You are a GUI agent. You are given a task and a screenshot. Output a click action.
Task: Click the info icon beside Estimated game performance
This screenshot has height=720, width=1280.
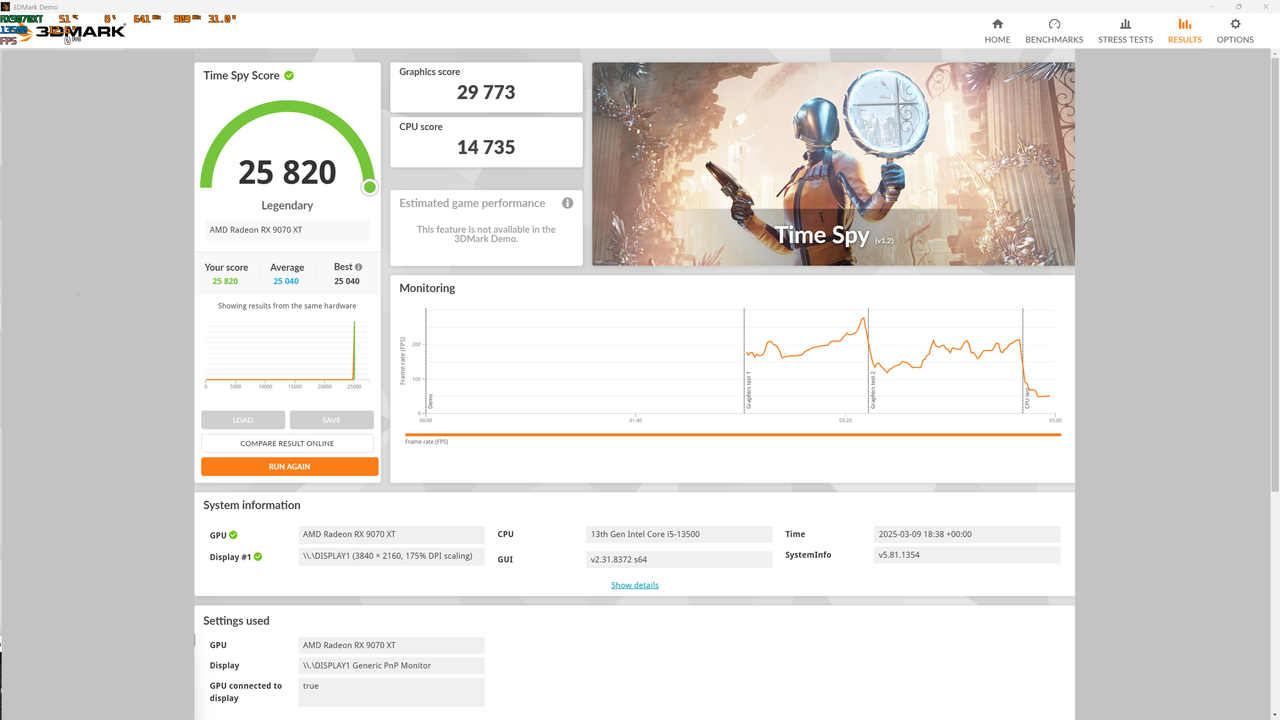[x=567, y=203]
